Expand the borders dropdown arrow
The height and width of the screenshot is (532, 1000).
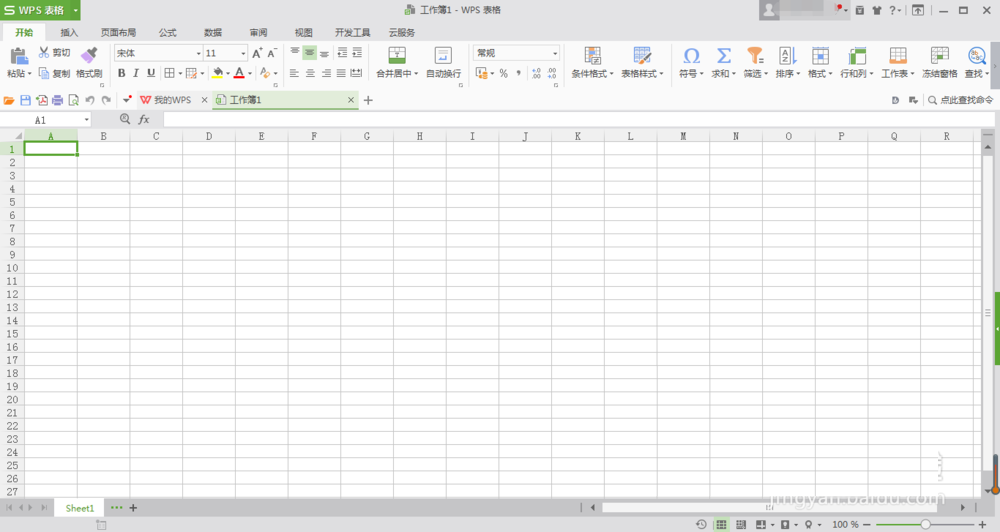tap(180, 74)
